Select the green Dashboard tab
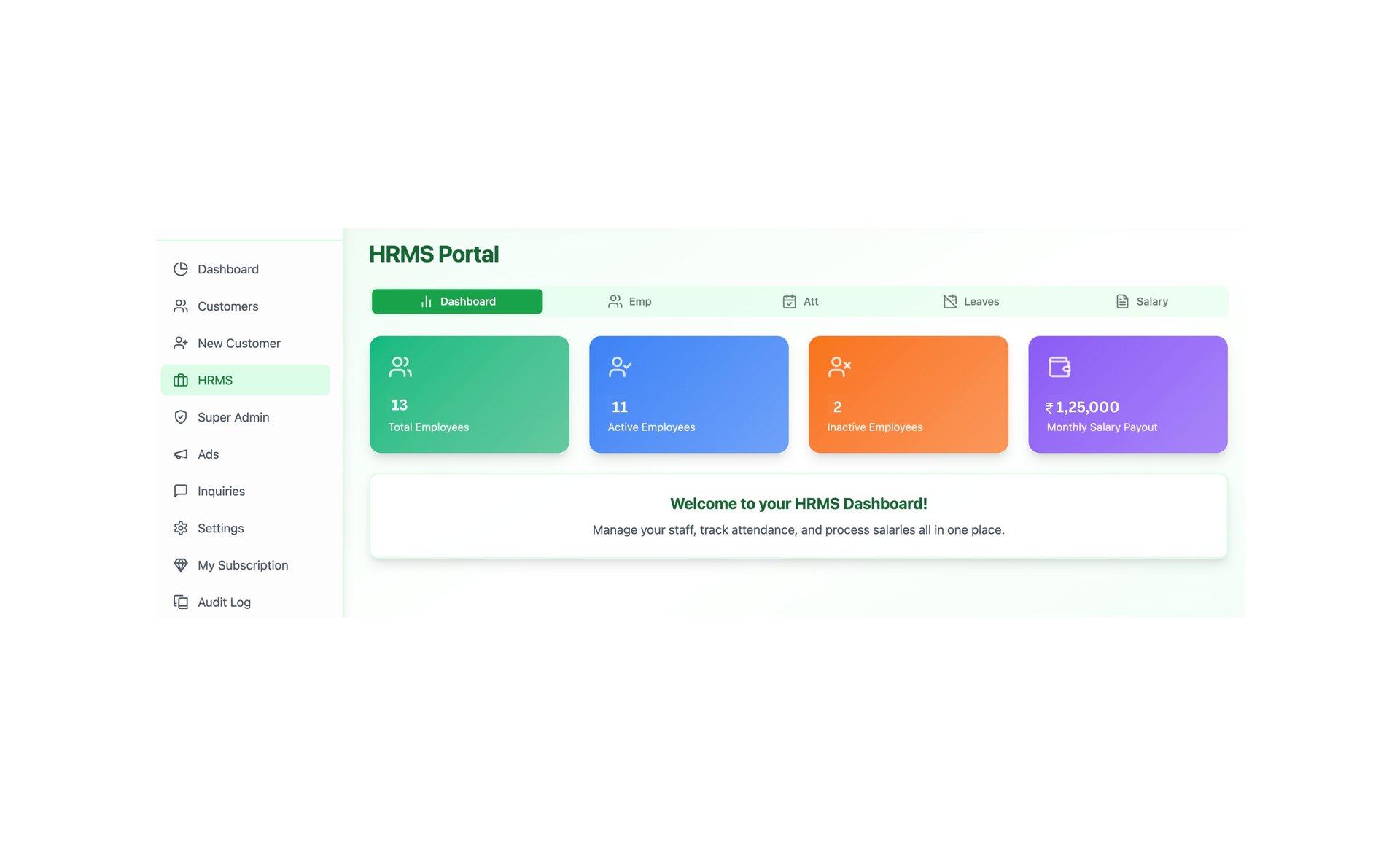Image resolution: width=1400 pixels, height=846 pixels. 457,301
